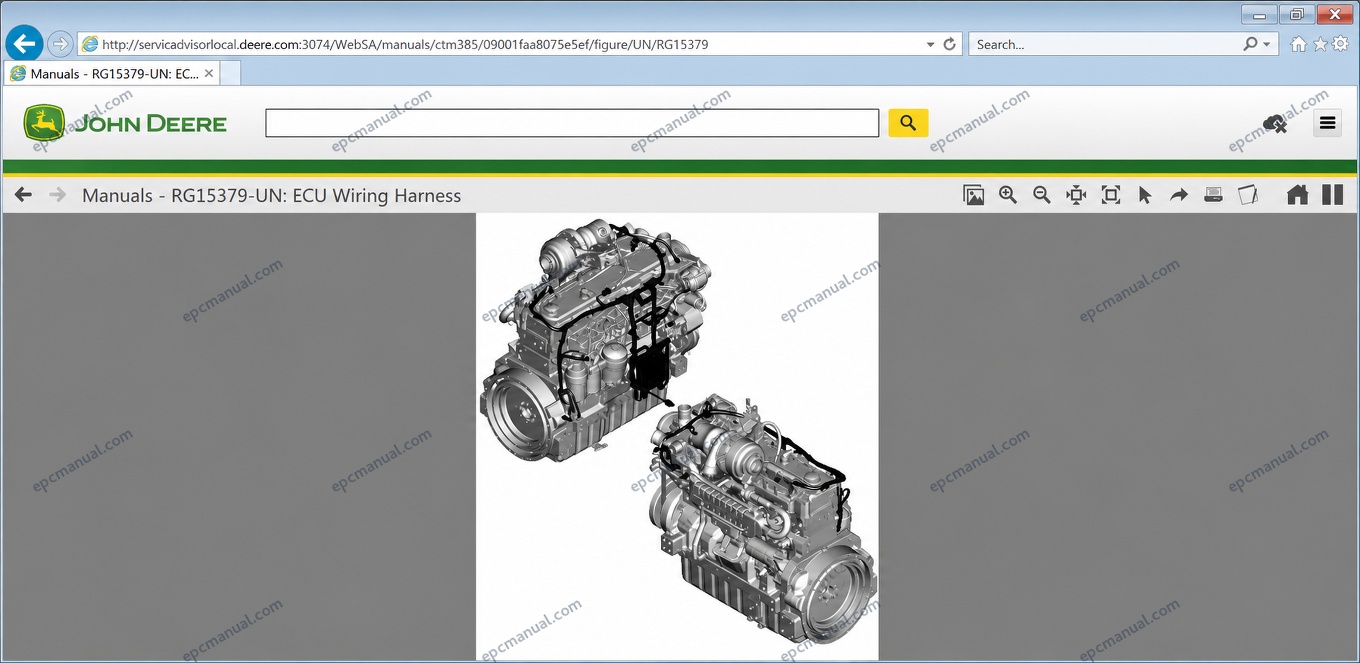The height and width of the screenshot is (663, 1360).
Task: Click the John Deere logo
Action: tap(126, 123)
